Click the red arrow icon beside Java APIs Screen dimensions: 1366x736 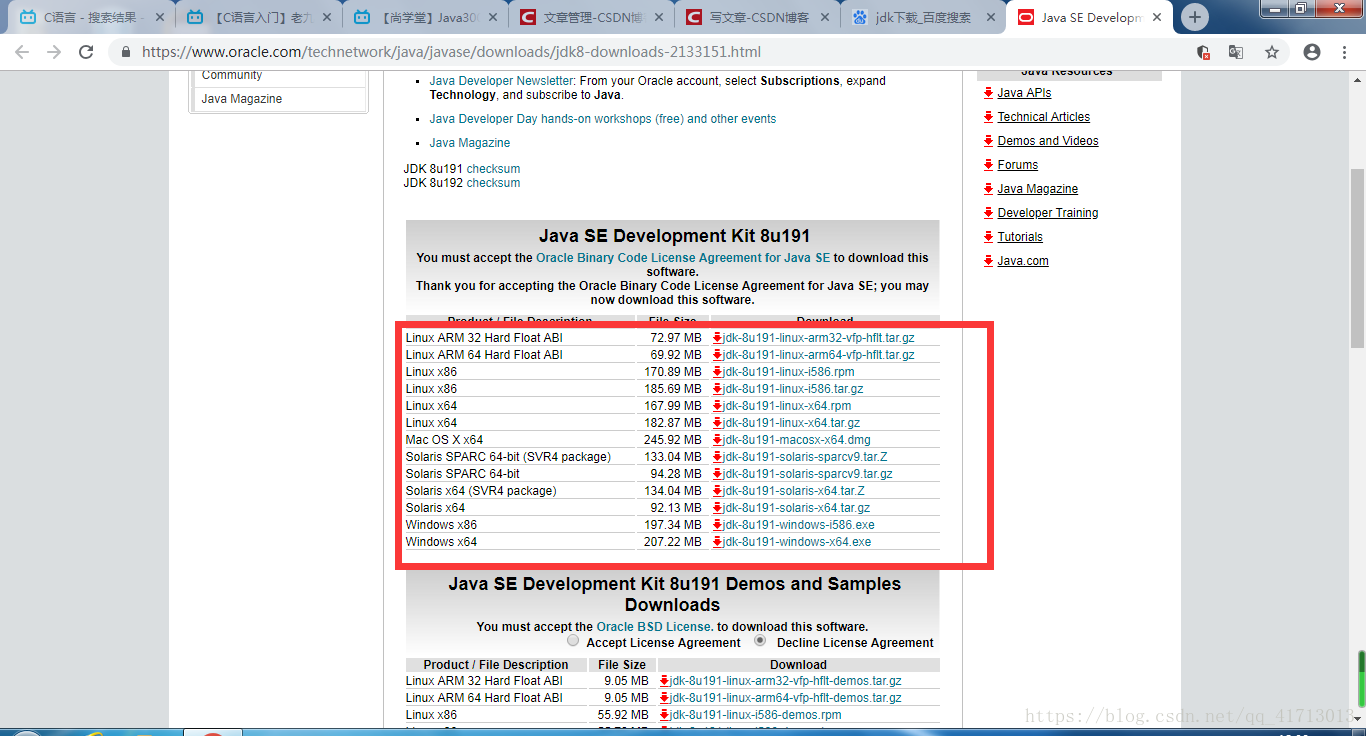[989, 93]
